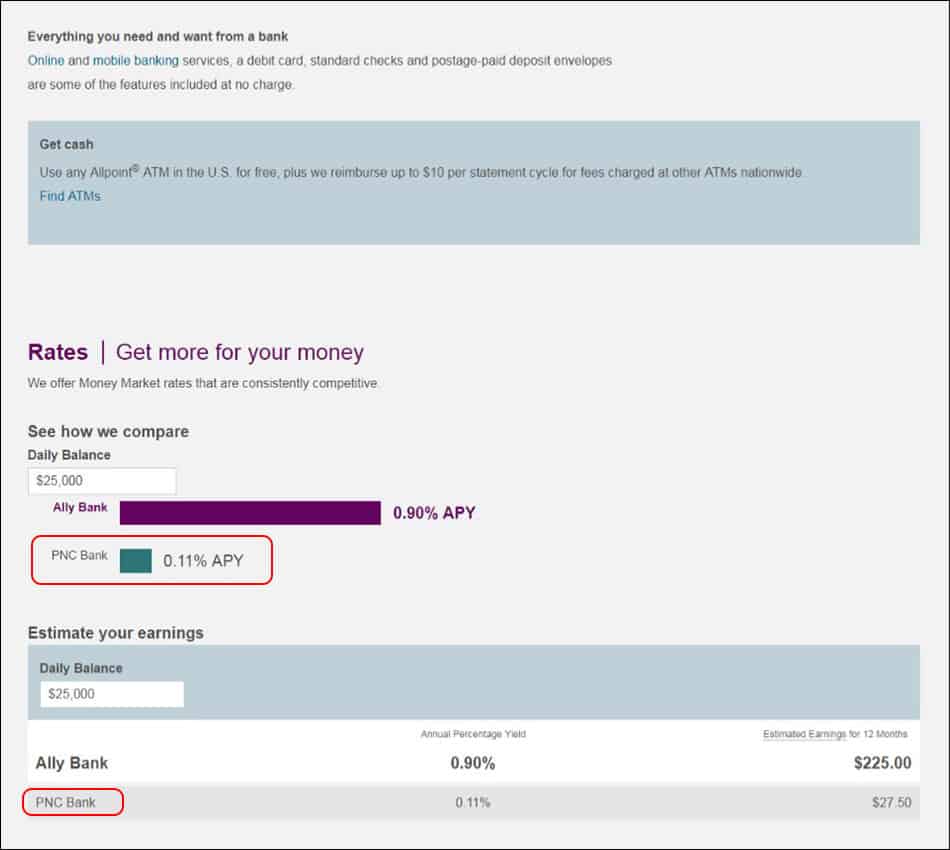Screen dimensions: 950x850
Task: Click the '$27.50' estimated earnings value
Action: coord(891,803)
